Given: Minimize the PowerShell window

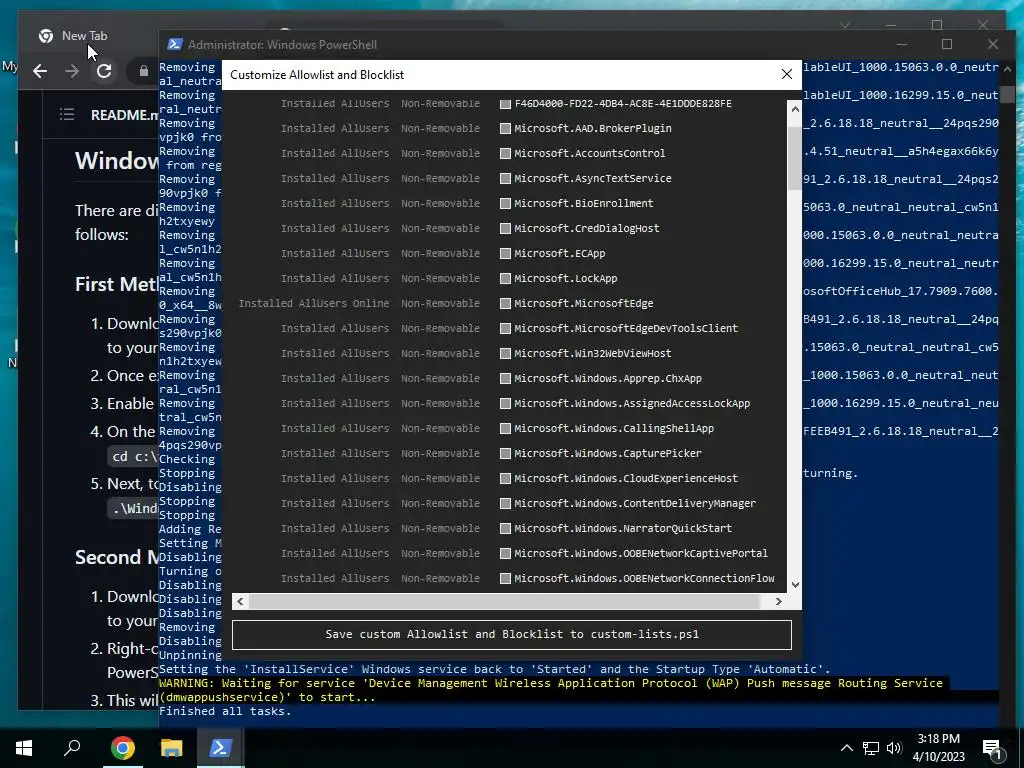Looking at the screenshot, I should click(x=902, y=44).
